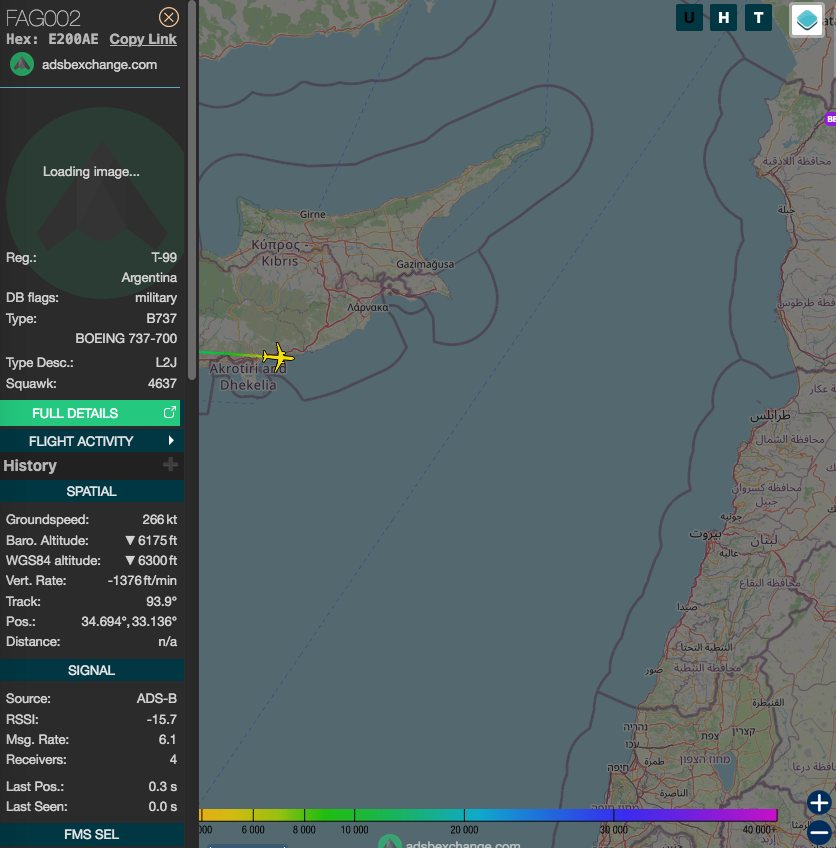
Task: Open the map layers selector
Action: pyautogui.click(x=807, y=20)
